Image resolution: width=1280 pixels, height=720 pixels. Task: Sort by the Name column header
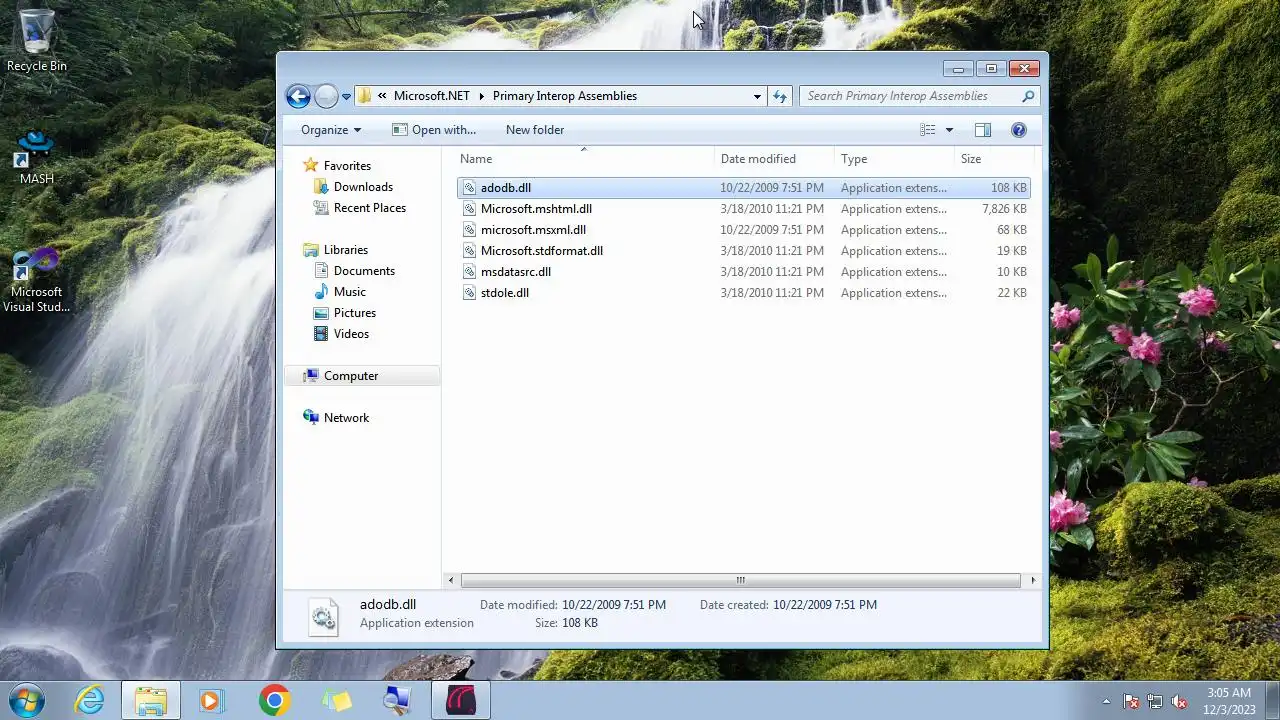[585, 159]
